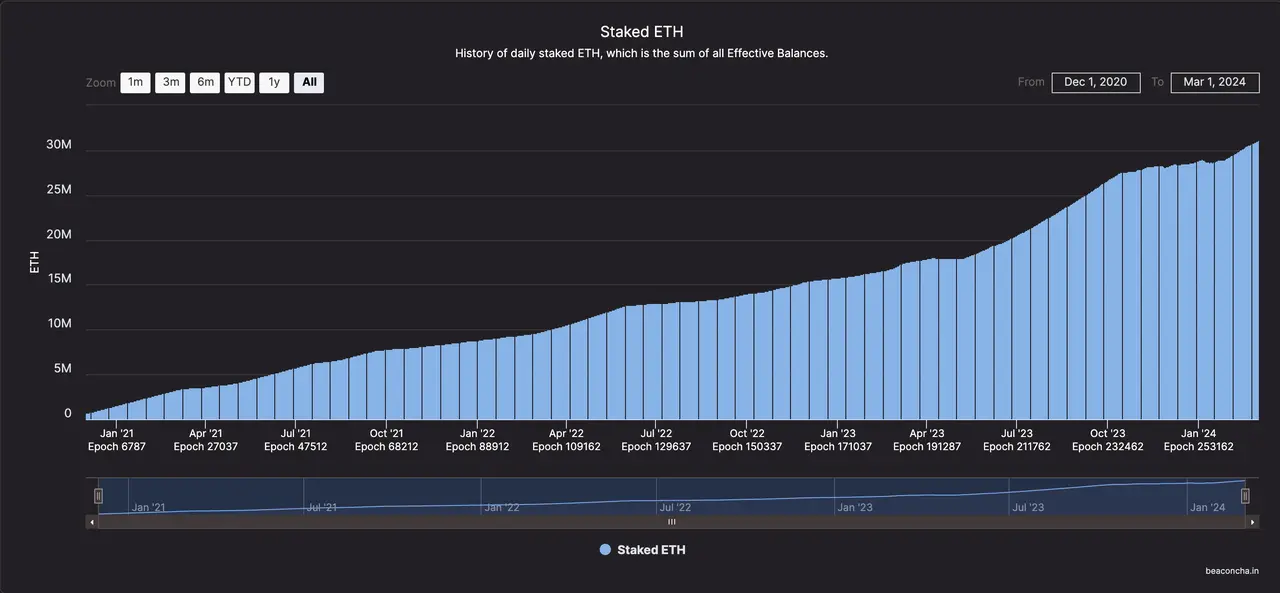Click the navigator's left range handle
This screenshot has width=1280, height=593.
coord(98,495)
